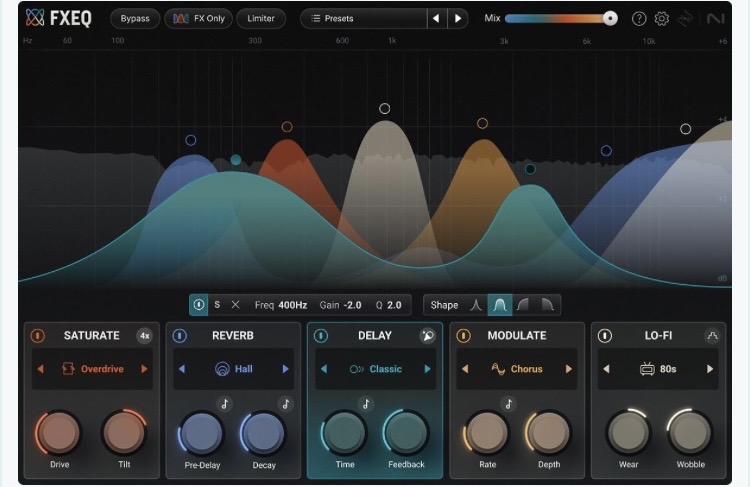The height and width of the screenshot is (487, 750).
Task: Select next Lo-Fi type after 80s
Action: pos(710,369)
